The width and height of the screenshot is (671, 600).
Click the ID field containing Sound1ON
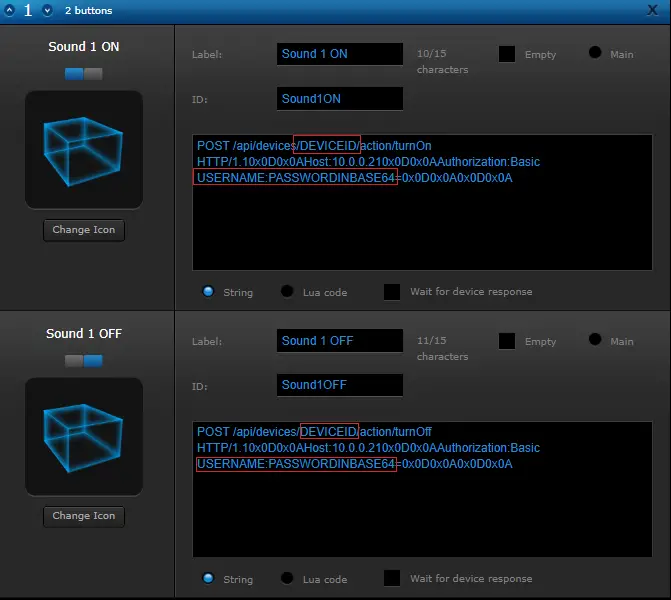coord(340,99)
